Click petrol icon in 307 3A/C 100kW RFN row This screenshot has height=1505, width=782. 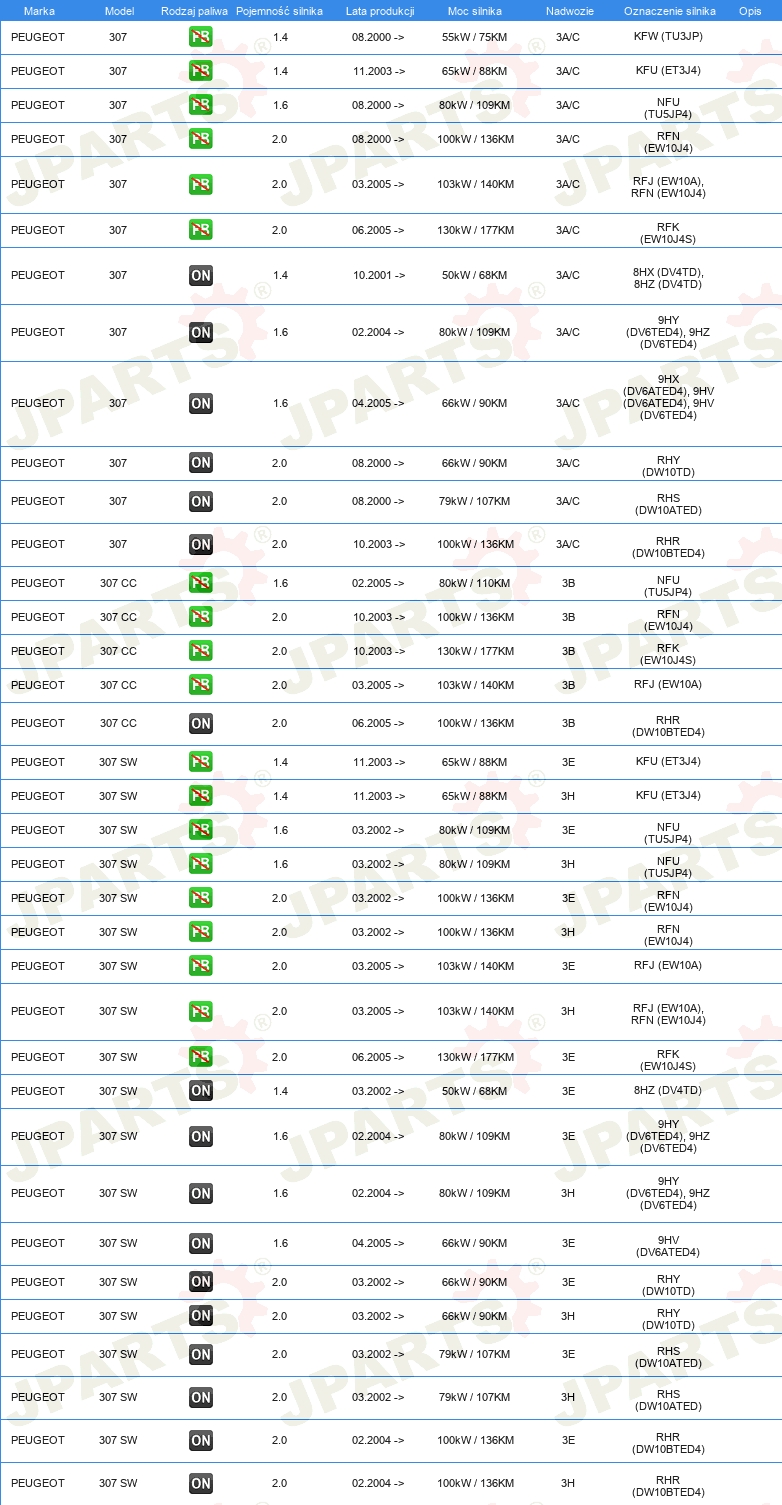click(x=201, y=139)
